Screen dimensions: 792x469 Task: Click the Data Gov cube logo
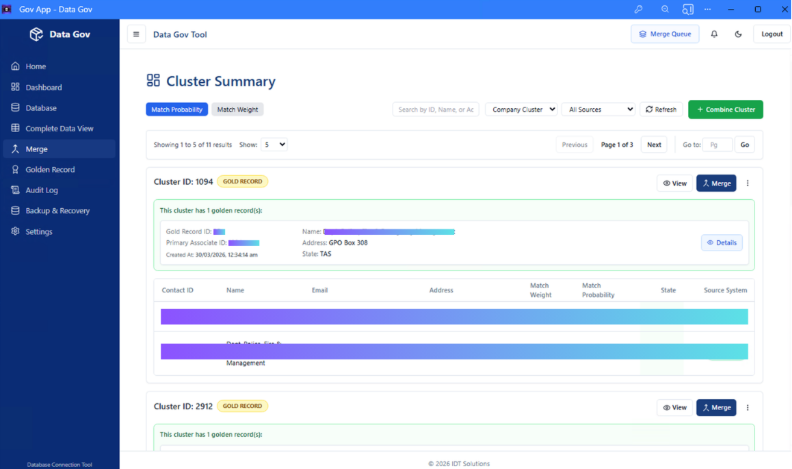(x=36, y=34)
